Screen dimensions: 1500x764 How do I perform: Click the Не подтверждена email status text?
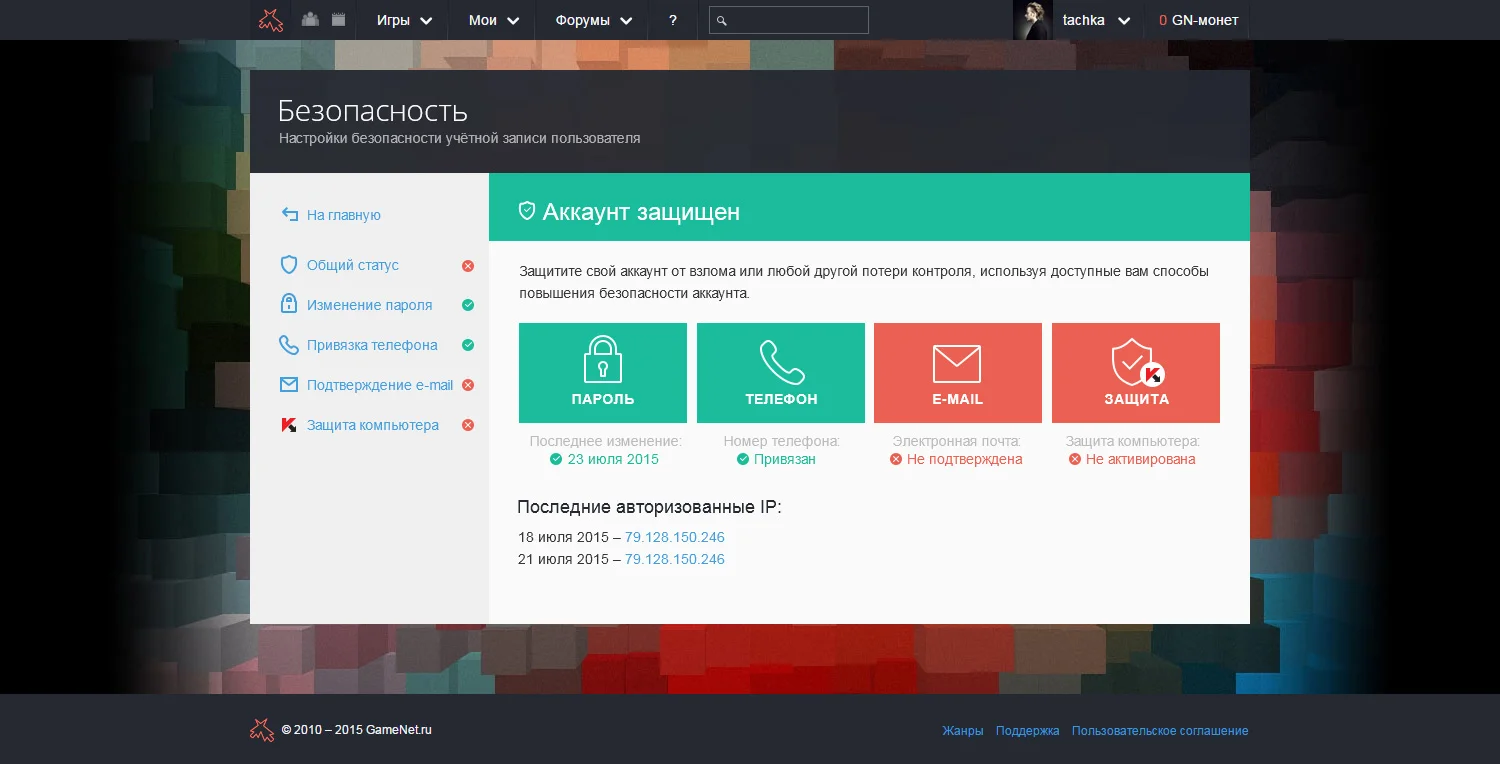tap(965, 459)
